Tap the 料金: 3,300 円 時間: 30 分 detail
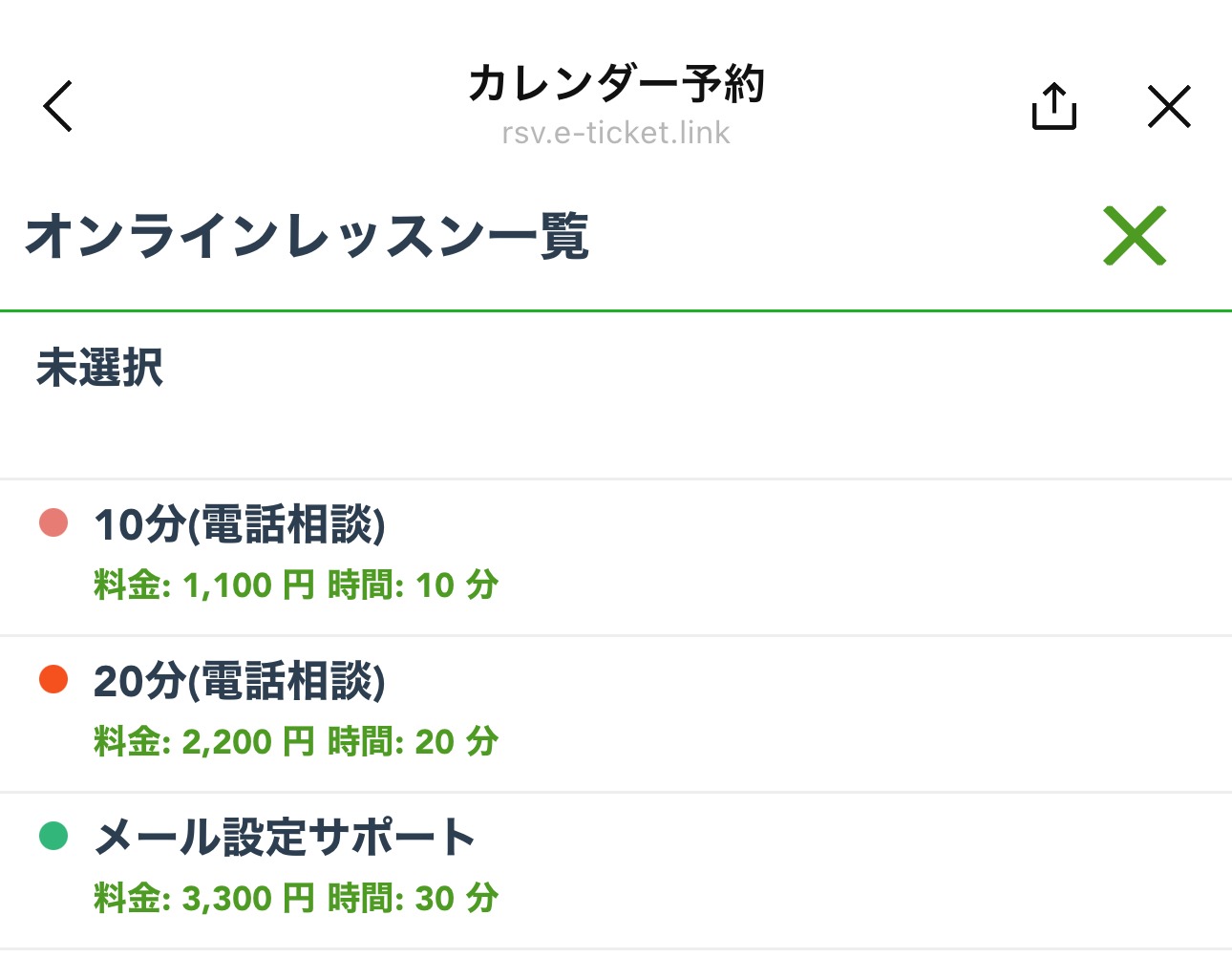 pyautogui.click(x=296, y=898)
